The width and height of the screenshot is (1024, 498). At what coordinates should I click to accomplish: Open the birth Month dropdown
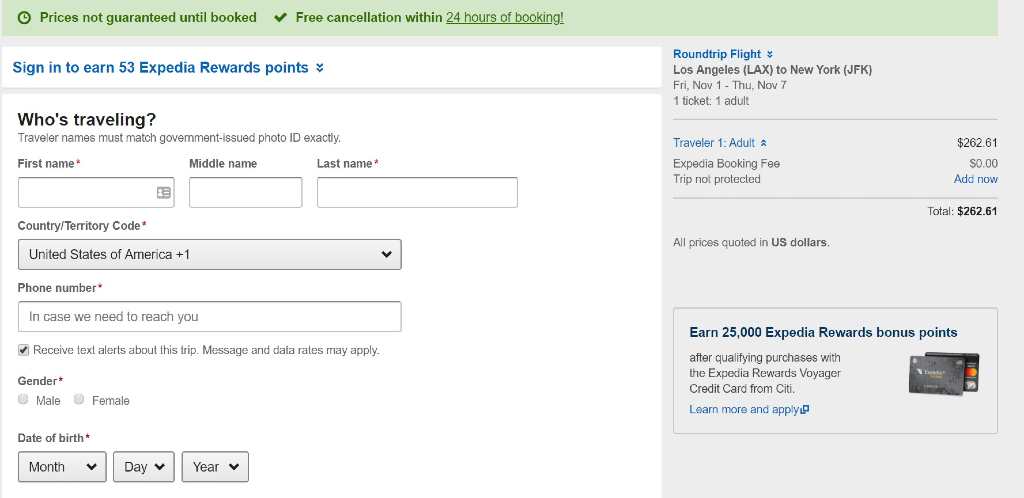62,467
